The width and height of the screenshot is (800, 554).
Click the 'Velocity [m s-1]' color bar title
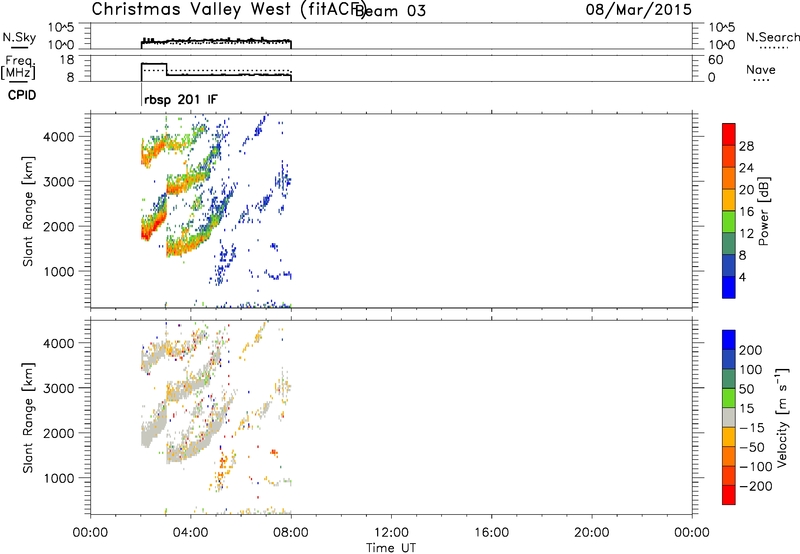782,417
